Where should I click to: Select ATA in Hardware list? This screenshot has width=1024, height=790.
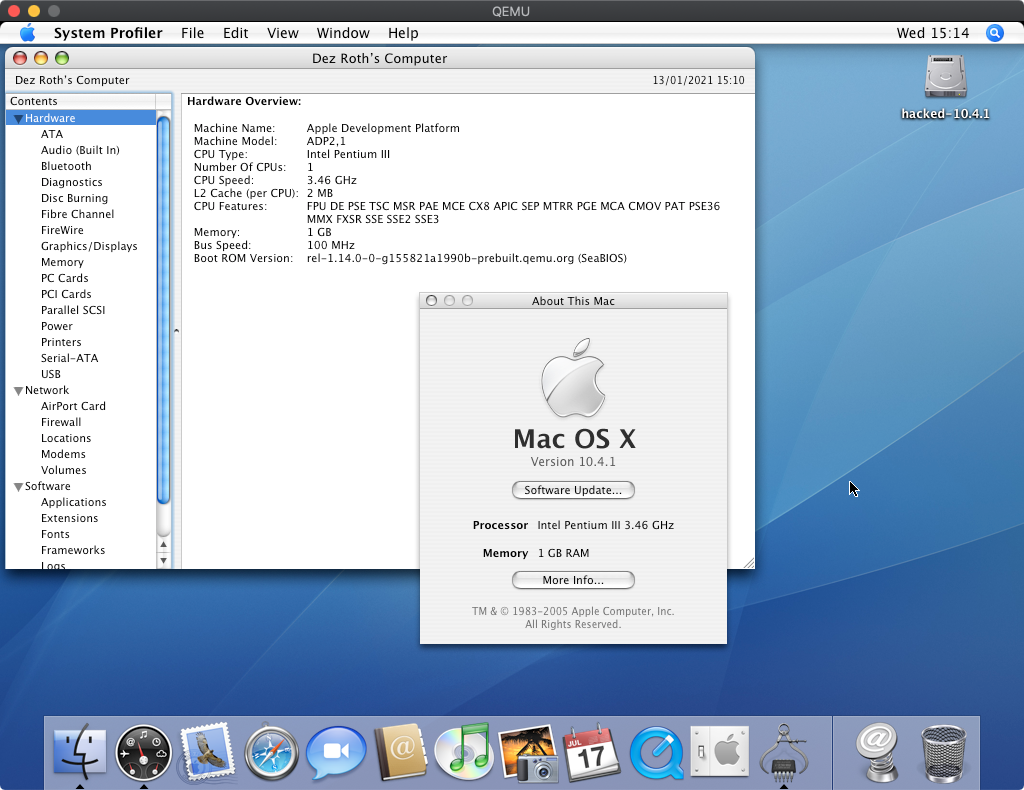[52, 134]
